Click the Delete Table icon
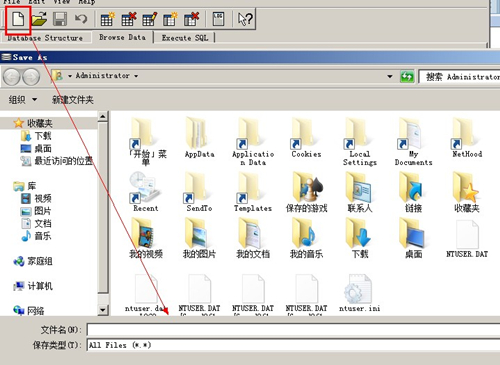The image size is (500, 365). [129, 19]
